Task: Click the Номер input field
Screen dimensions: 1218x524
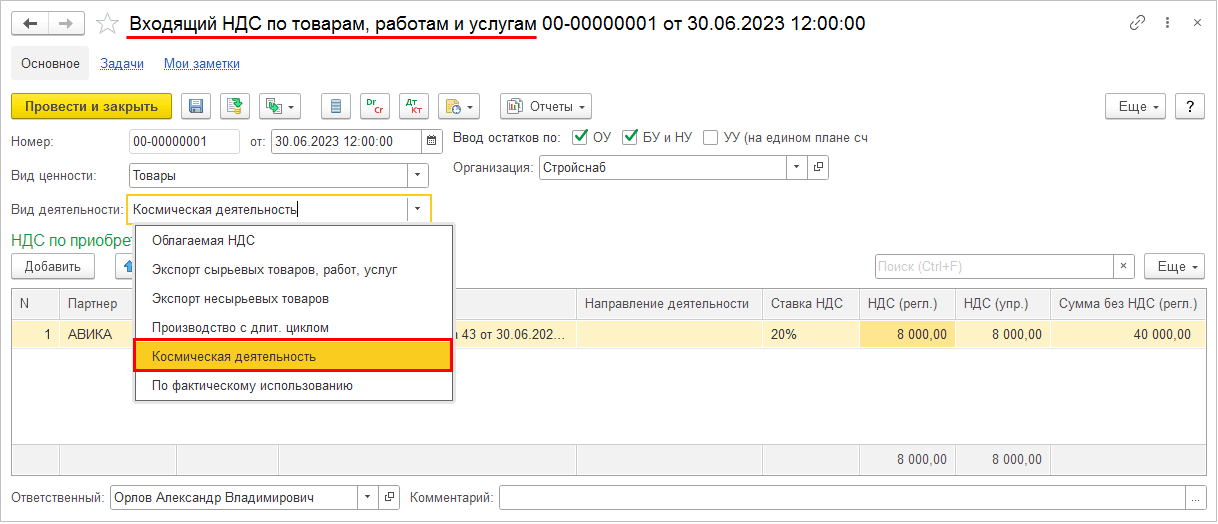Action: tap(185, 141)
